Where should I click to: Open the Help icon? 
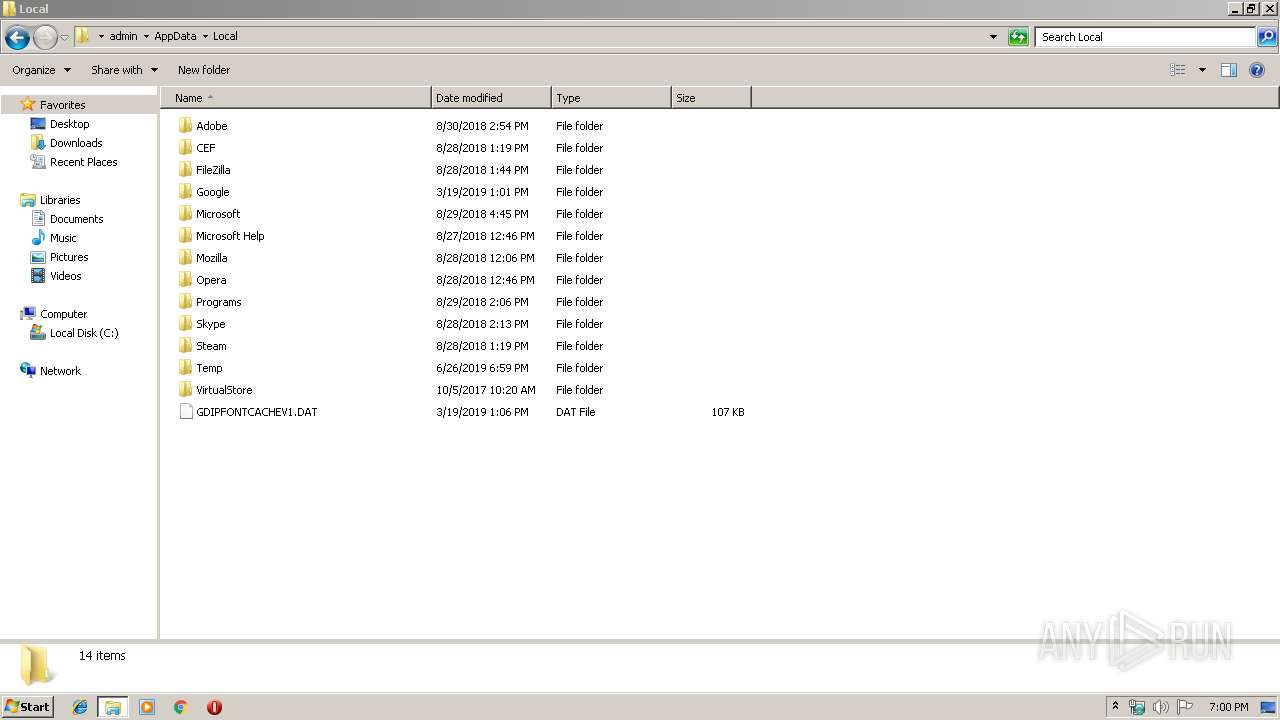1257,70
